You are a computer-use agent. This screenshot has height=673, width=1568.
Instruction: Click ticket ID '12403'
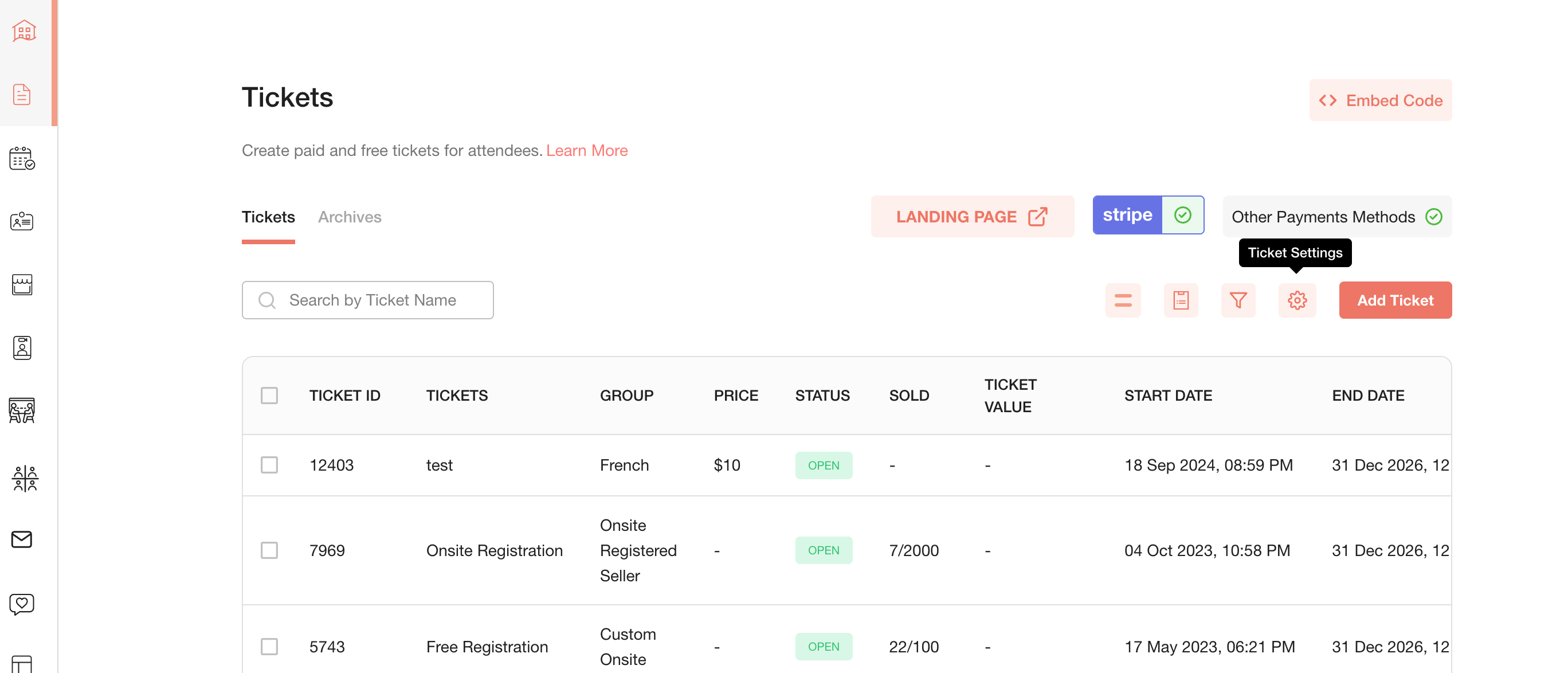331,465
